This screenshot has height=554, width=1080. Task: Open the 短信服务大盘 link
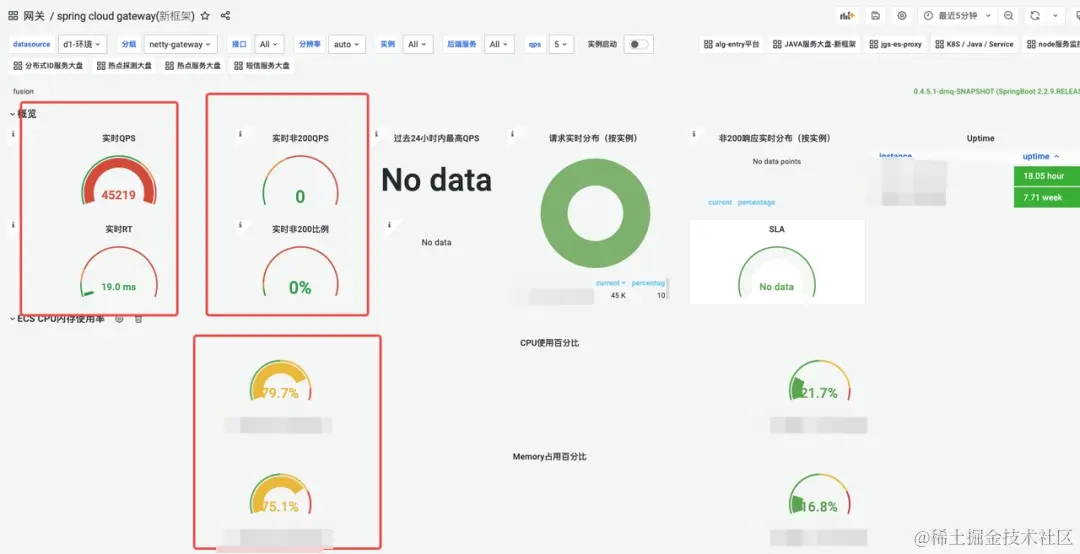[x=261, y=65]
